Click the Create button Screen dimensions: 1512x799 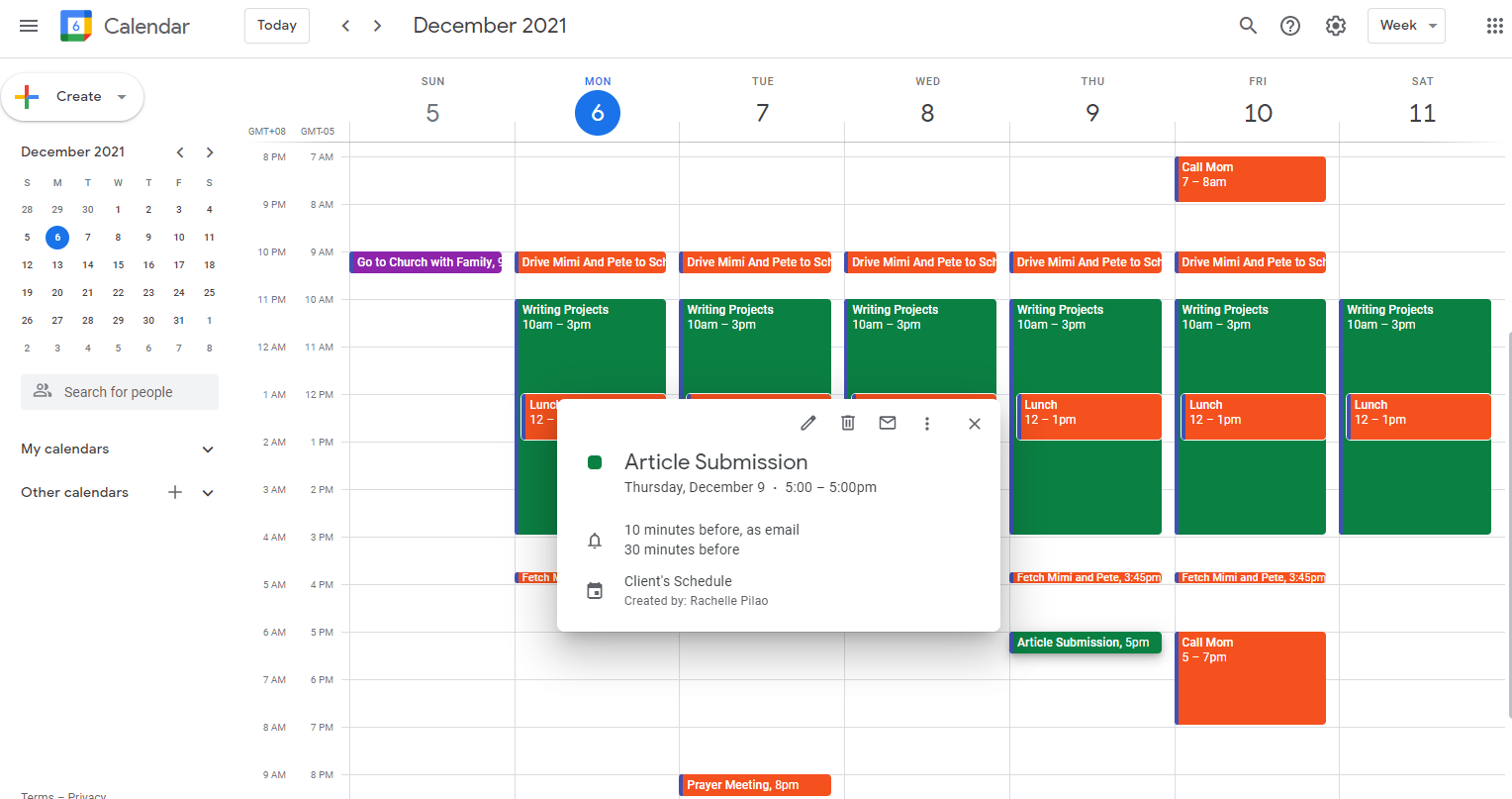(x=72, y=97)
